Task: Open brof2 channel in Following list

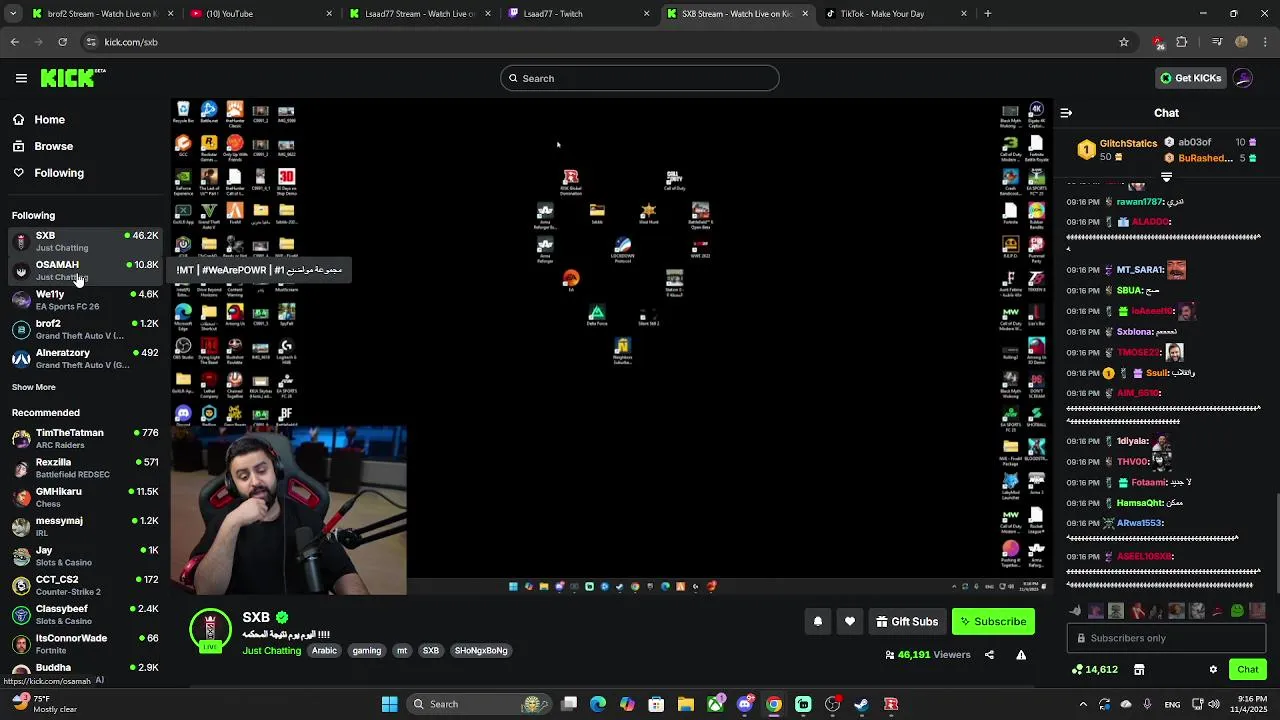Action: (x=85, y=329)
